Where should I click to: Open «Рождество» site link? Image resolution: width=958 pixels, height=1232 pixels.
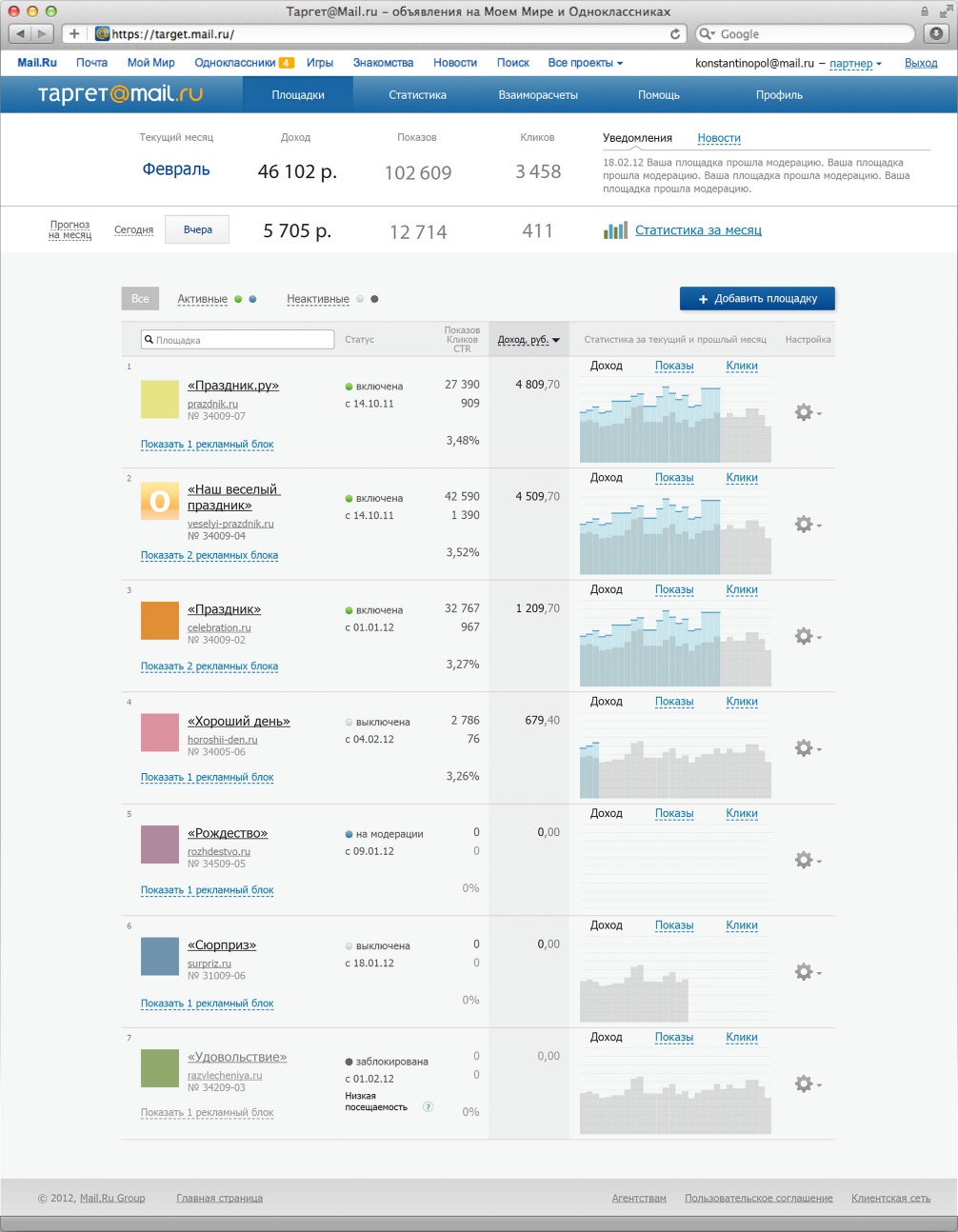point(228,833)
